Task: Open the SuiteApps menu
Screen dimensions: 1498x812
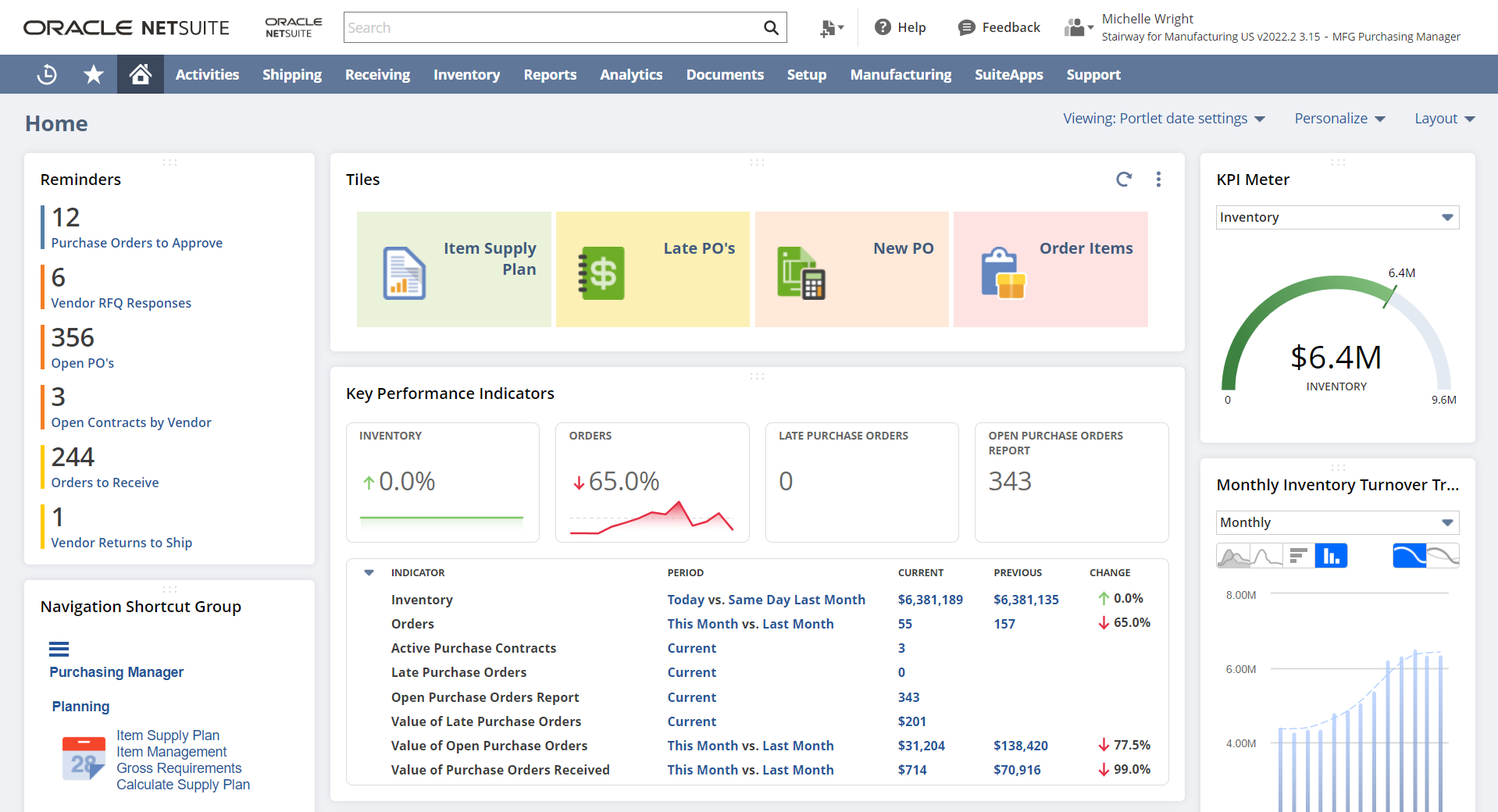Action: (x=1008, y=74)
